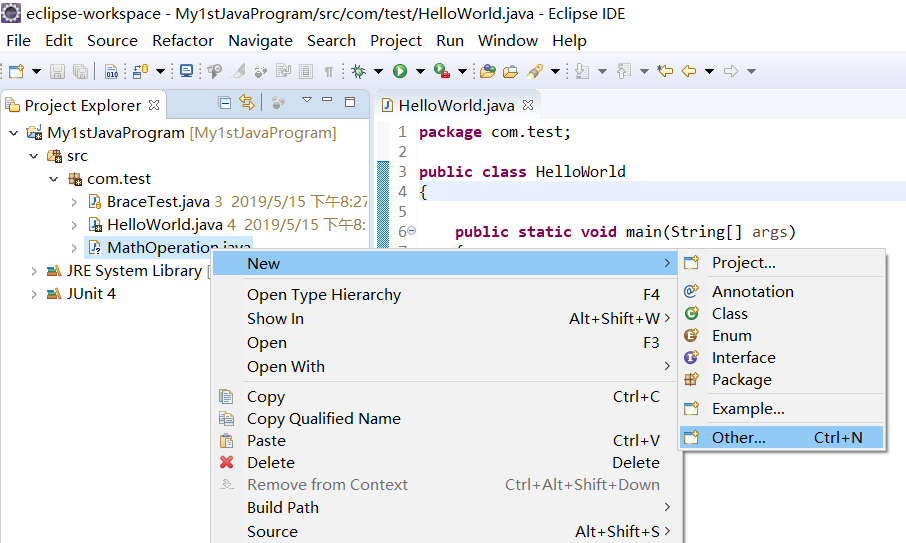Click the Previous Annotation toolbar icon

tap(623, 71)
